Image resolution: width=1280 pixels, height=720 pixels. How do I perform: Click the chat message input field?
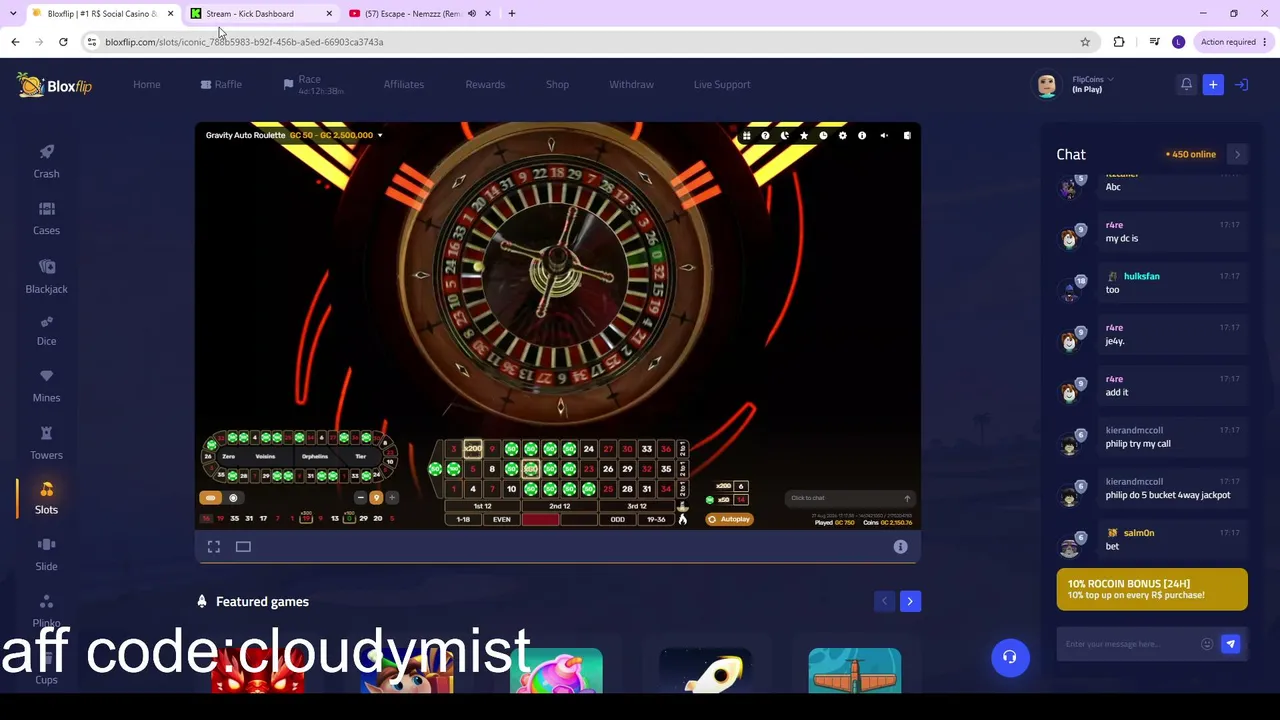click(x=1130, y=644)
